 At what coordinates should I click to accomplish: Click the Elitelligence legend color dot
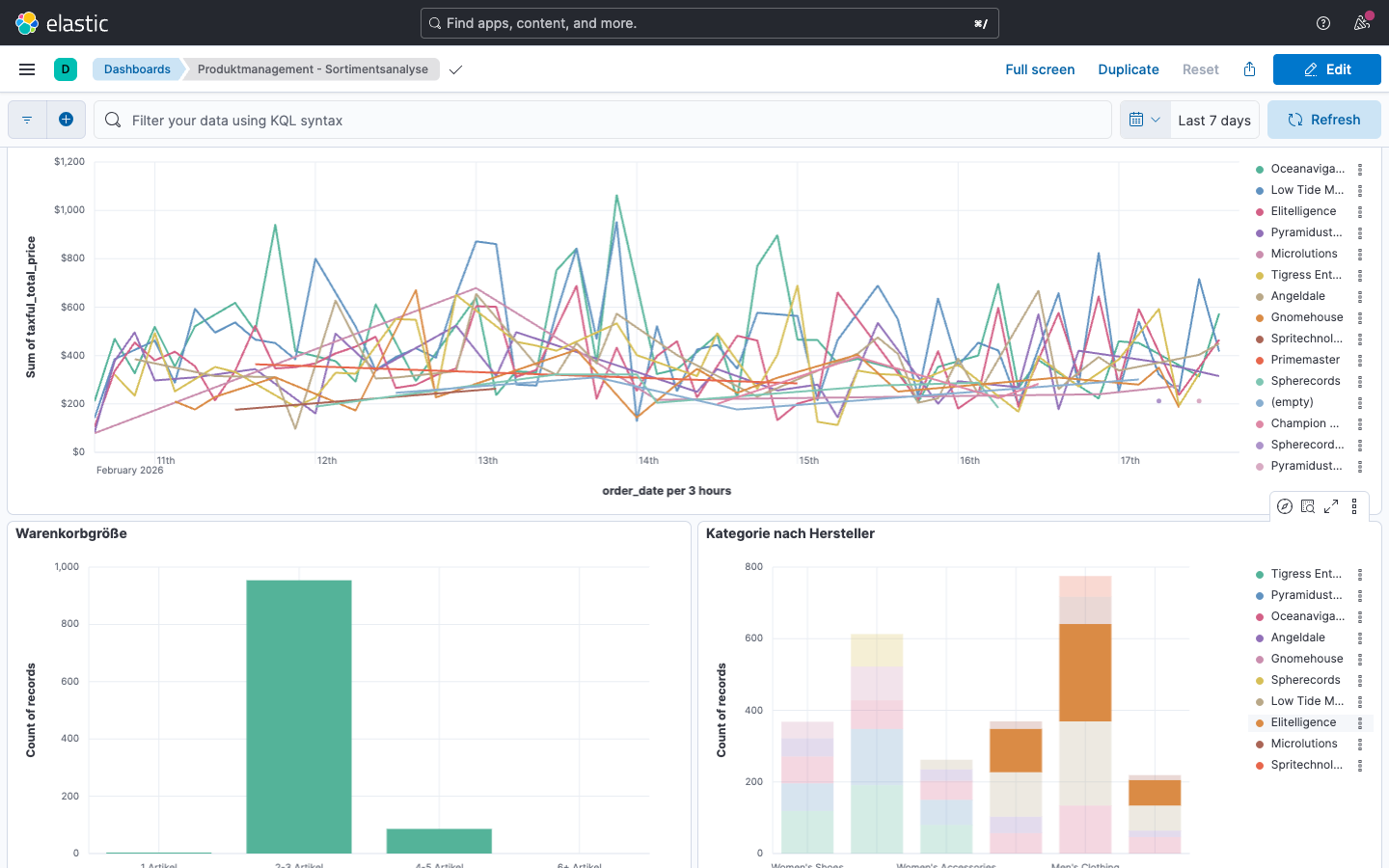[x=1261, y=721]
